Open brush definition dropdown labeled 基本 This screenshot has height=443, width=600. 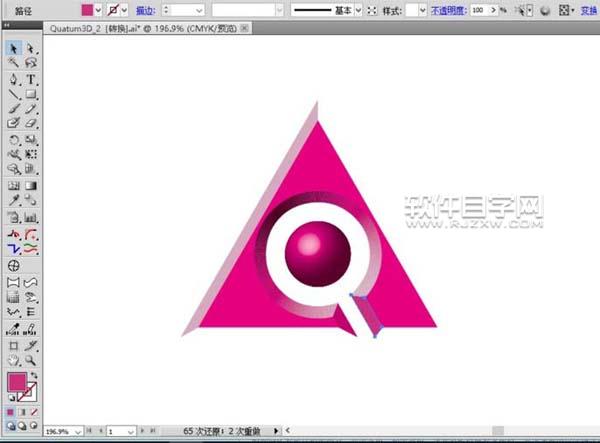[358, 10]
